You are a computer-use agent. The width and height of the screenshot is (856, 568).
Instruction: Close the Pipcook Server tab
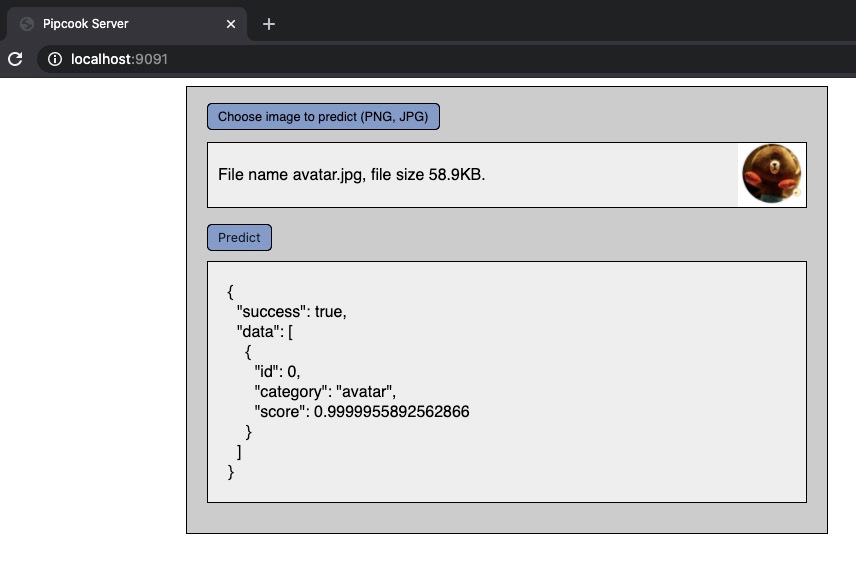pos(231,24)
